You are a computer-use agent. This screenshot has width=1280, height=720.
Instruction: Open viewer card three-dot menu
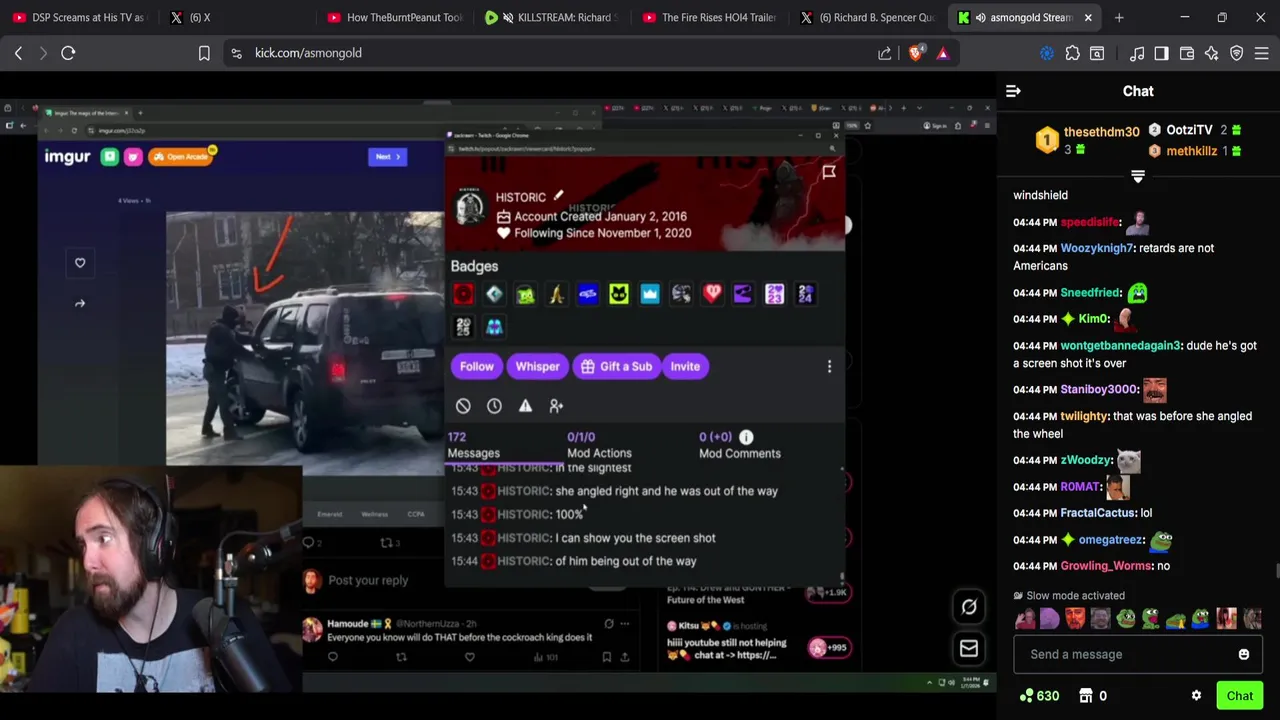pos(829,366)
